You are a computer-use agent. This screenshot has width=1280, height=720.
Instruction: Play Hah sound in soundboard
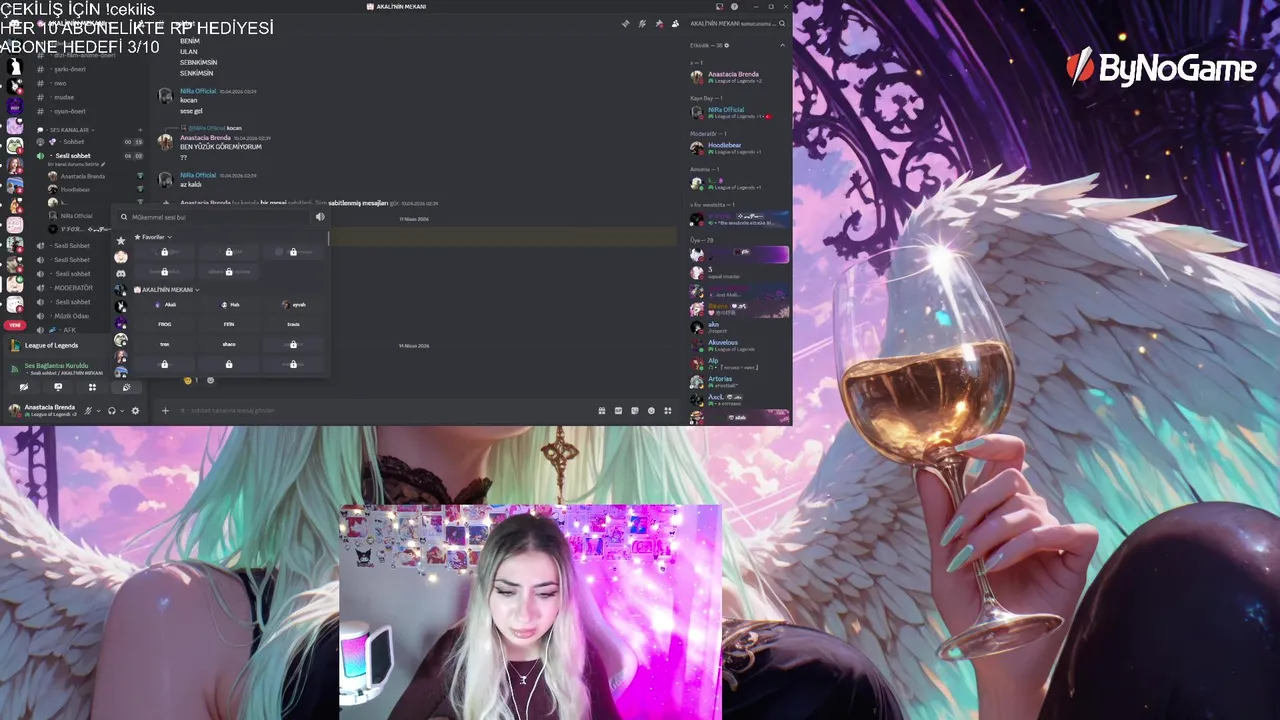(x=229, y=304)
